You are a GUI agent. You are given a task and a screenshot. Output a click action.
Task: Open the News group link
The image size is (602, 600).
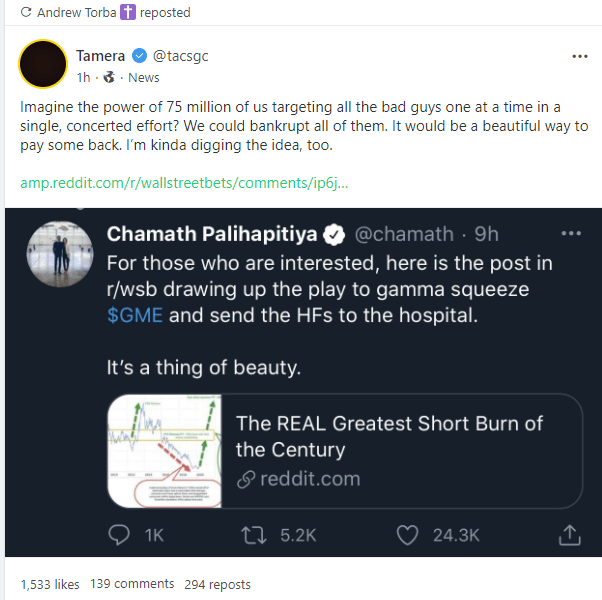(x=144, y=77)
